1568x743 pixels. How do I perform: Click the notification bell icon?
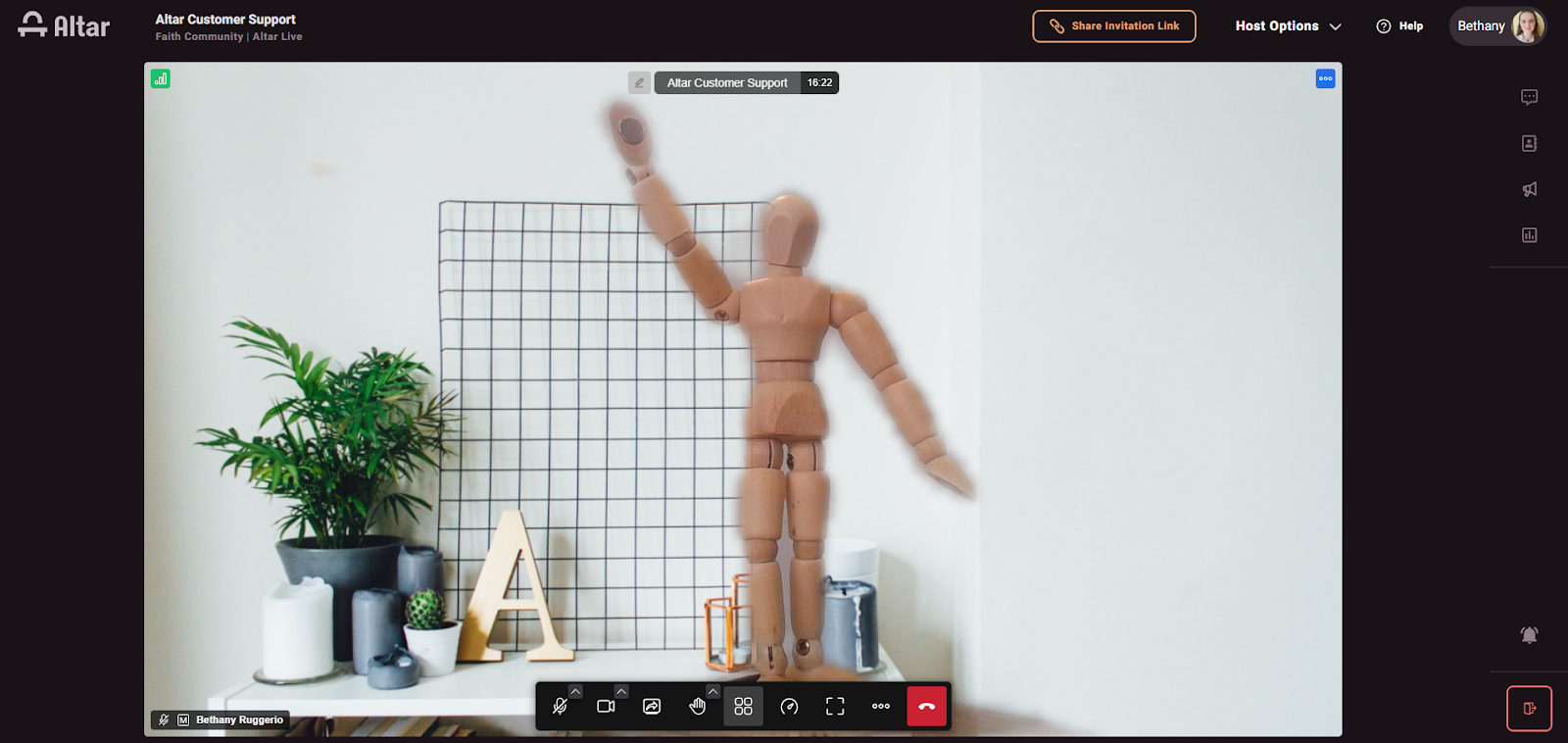(1529, 635)
